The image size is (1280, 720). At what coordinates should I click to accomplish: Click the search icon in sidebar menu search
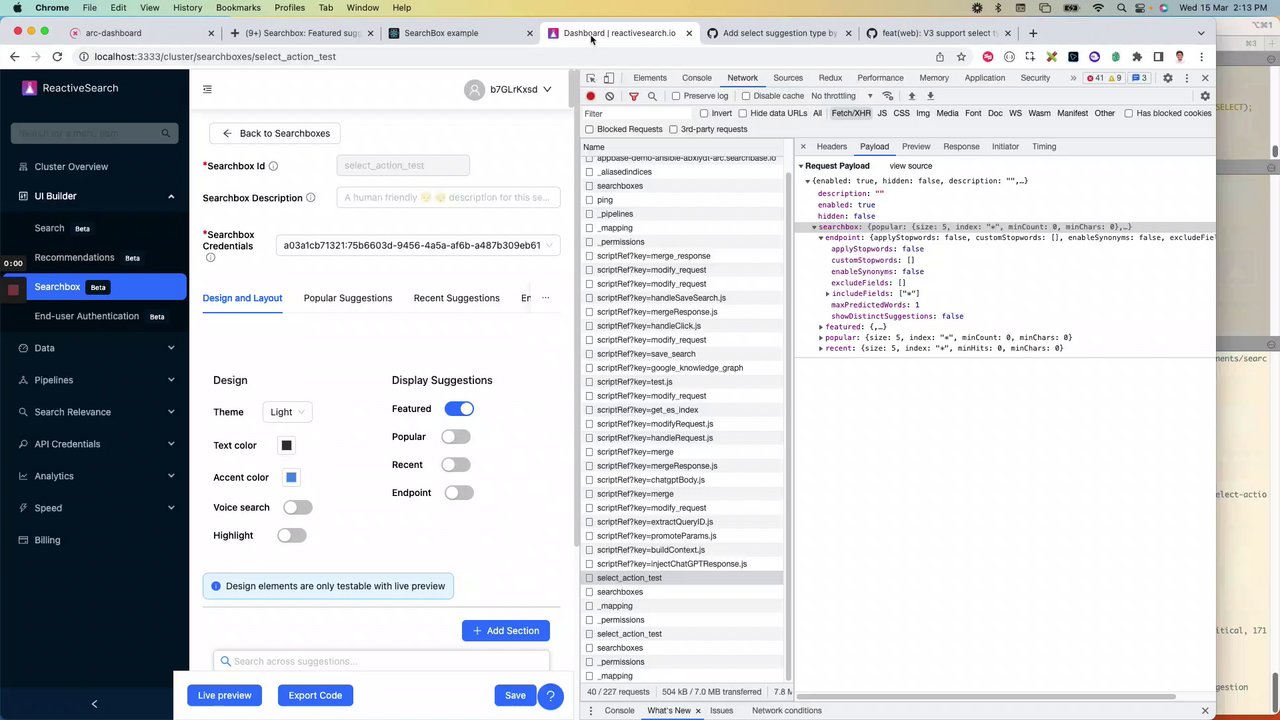166,133
